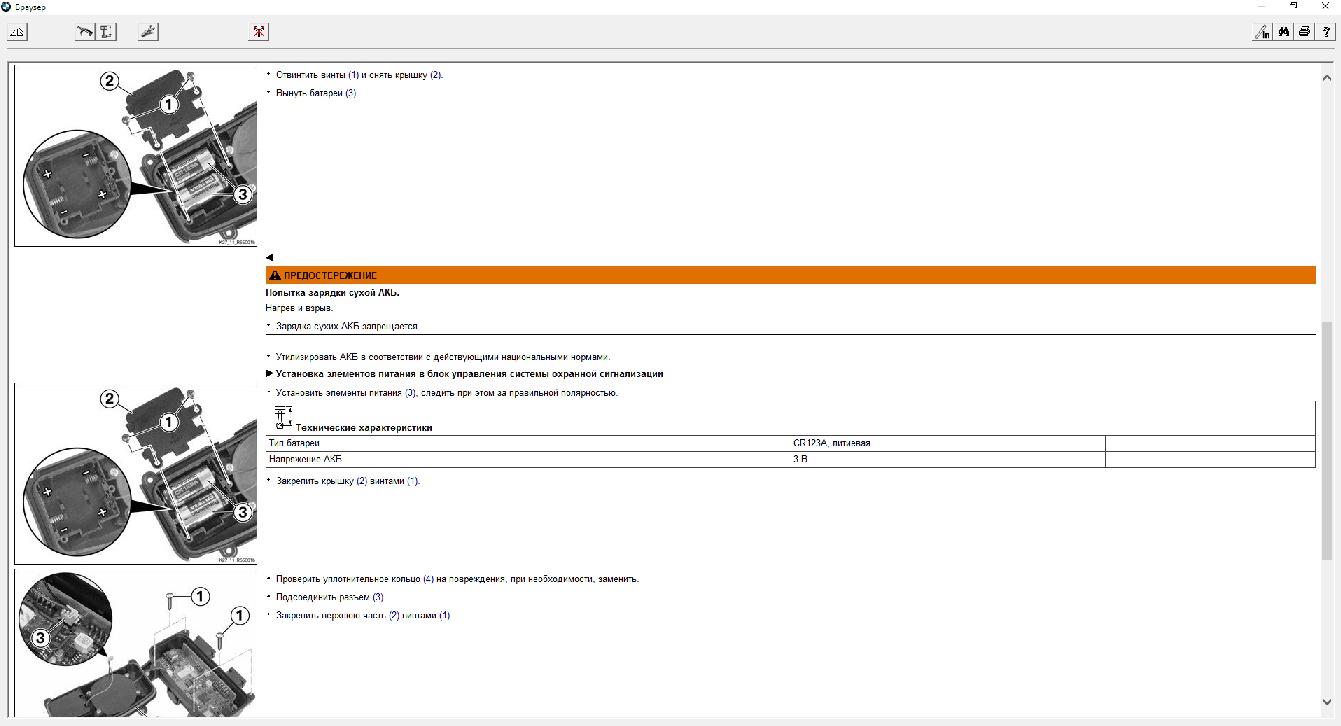The height and width of the screenshot is (726, 1341).
Task: Click the BMW logo in title bar
Action: point(6,6)
